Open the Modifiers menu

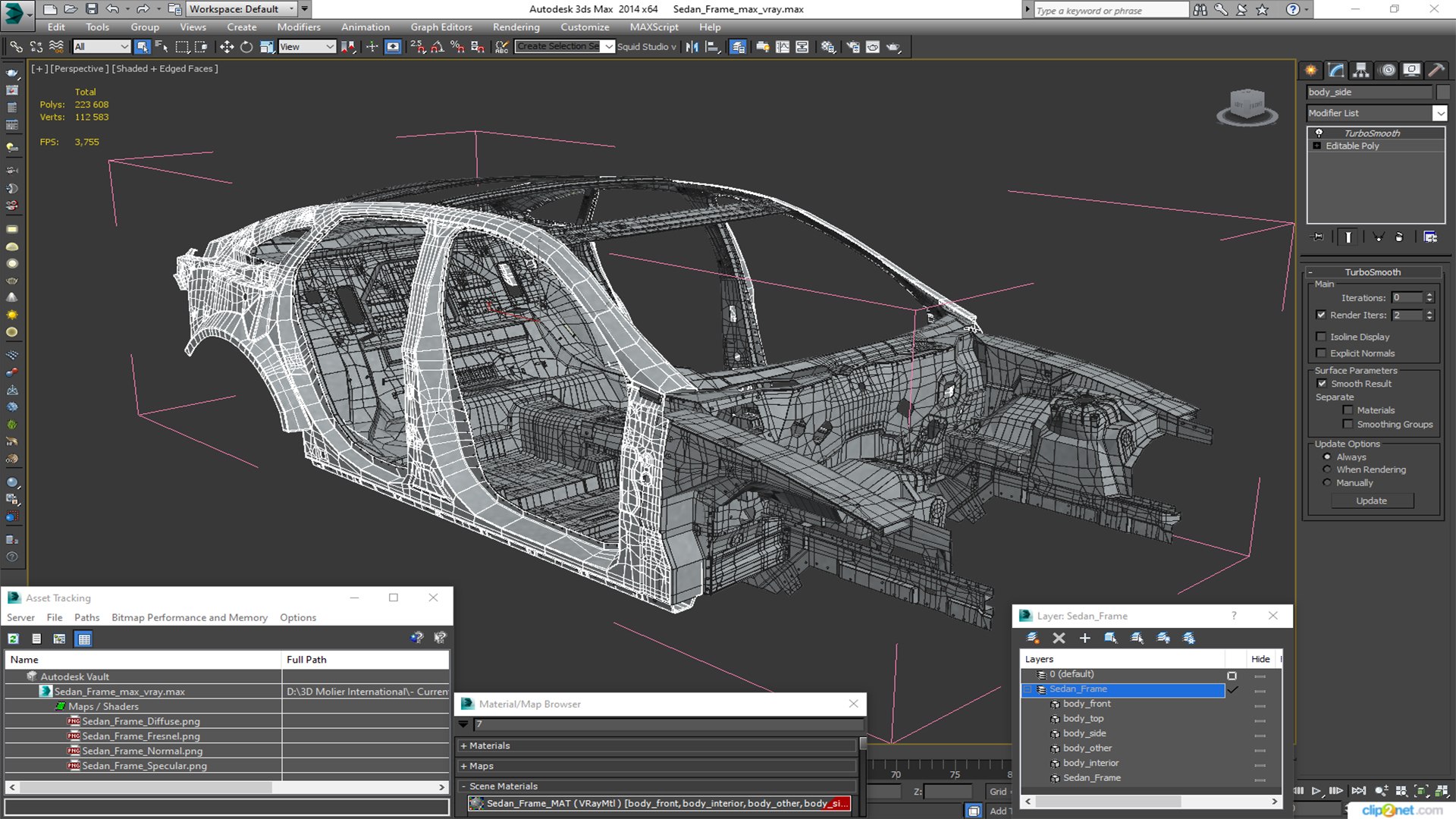pyautogui.click(x=298, y=27)
